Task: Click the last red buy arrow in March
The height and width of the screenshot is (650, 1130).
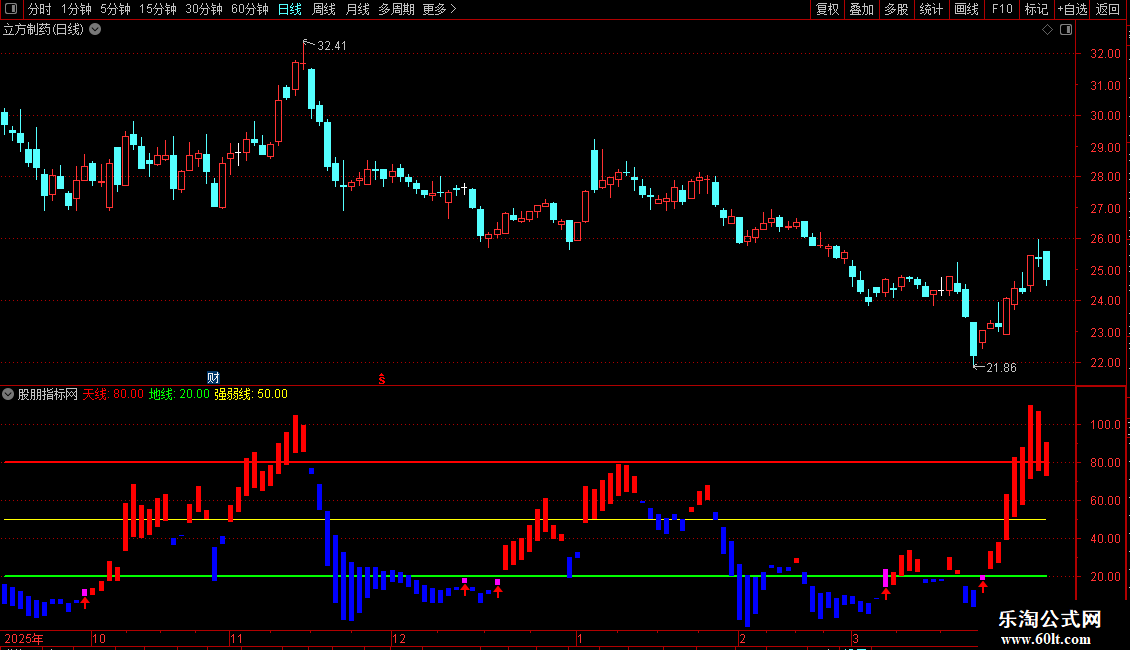Action: tap(982, 587)
